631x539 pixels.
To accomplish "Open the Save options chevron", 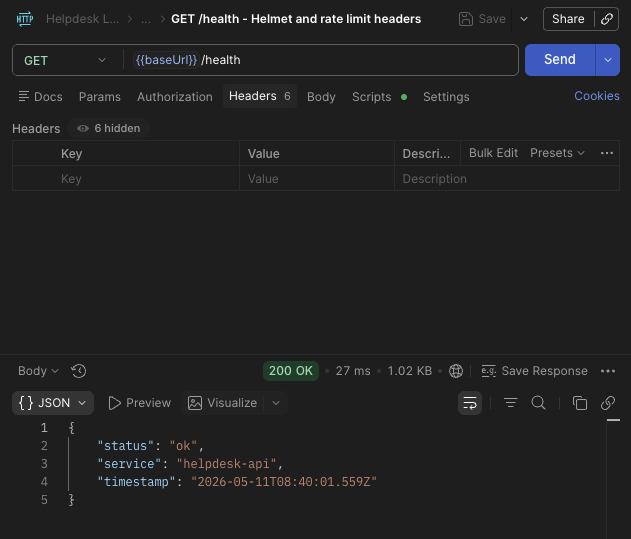I will click(x=524, y=19).
